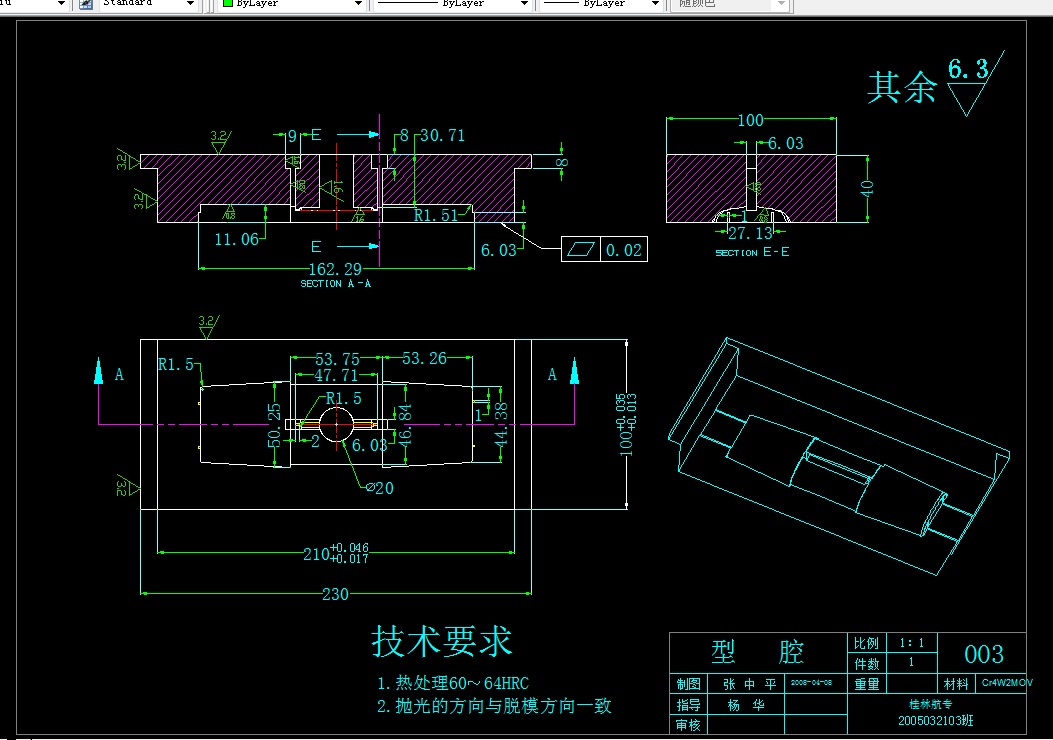Select the 162.29 dimension text
The width and height of the screenshot is (1053, 740).
(x=334, y=269)
